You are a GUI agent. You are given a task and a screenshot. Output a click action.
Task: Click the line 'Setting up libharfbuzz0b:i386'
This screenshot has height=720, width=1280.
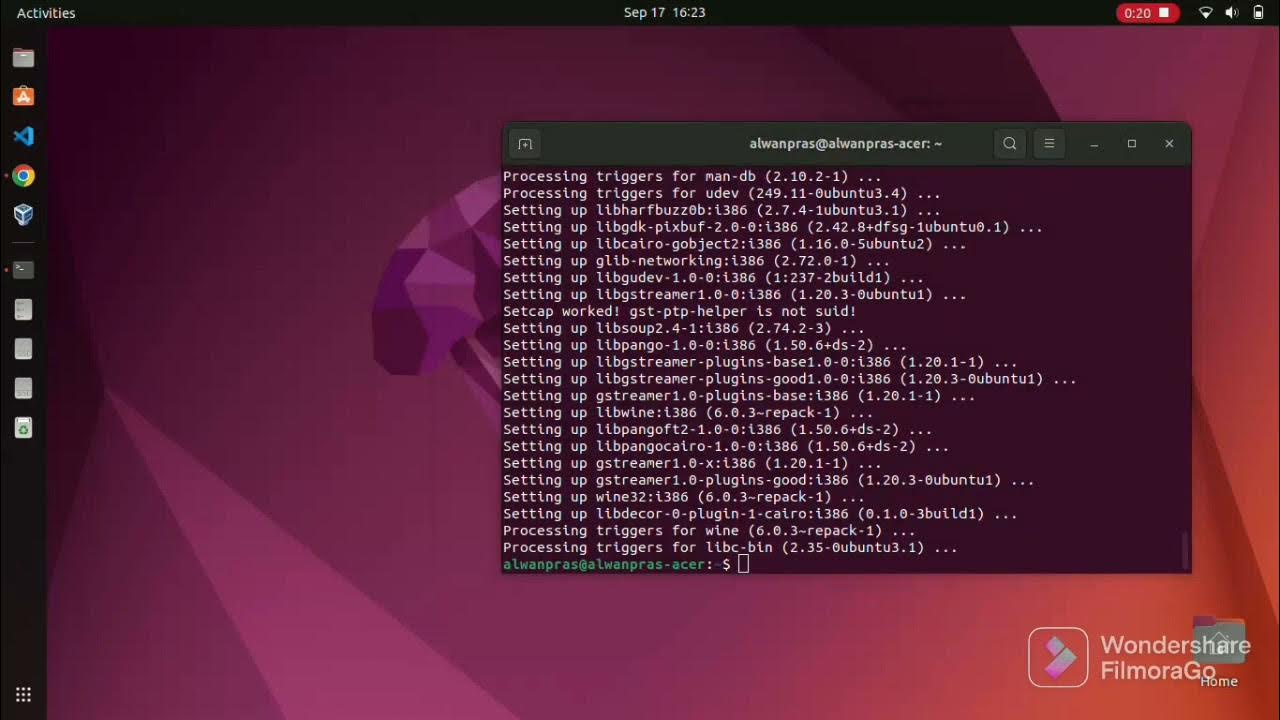click(722, 211)
